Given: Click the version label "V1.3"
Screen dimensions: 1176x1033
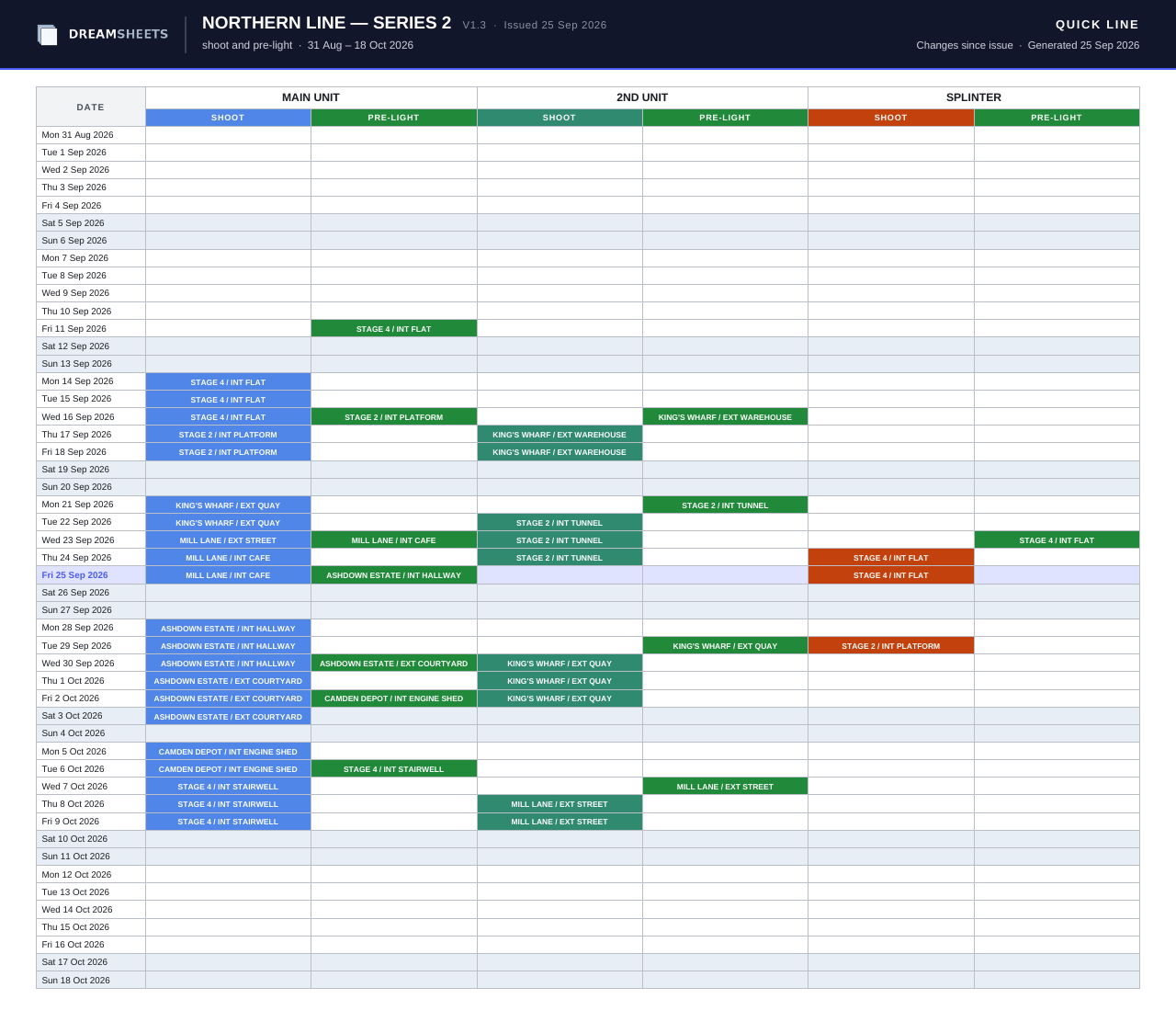Looking at the screenshot, I should pos(474,25).
